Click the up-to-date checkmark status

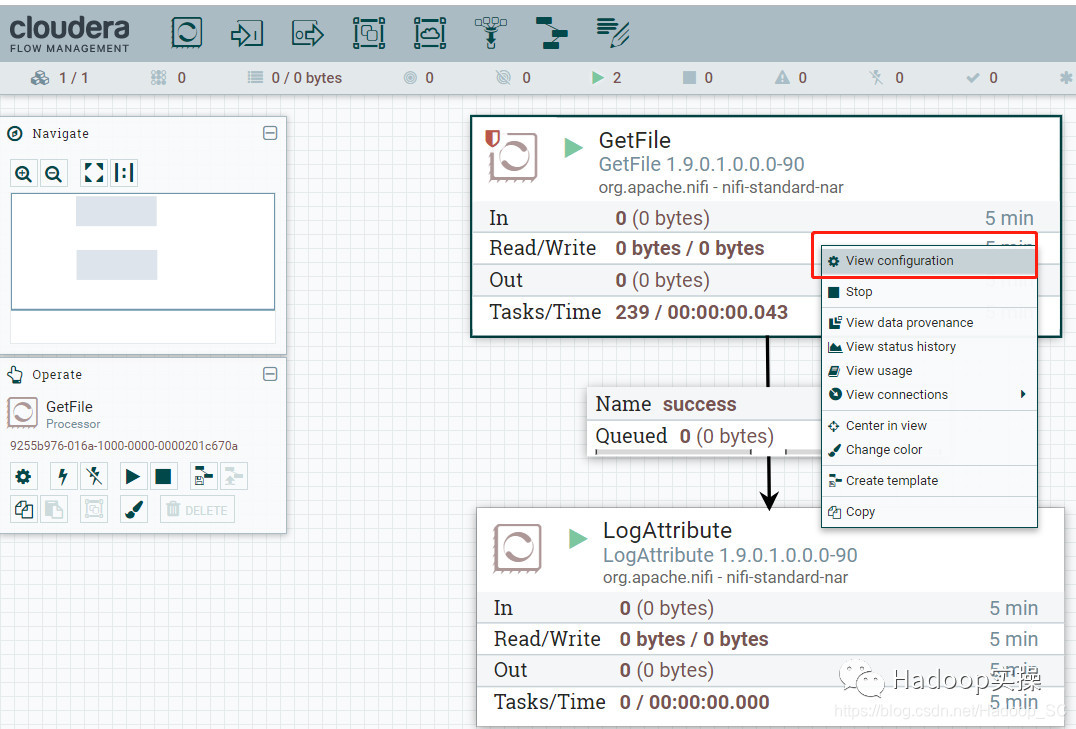(x=981, y=78)
